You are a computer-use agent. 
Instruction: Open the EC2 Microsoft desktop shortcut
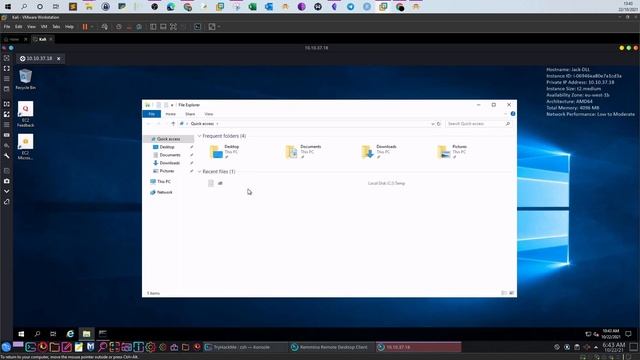25,147
